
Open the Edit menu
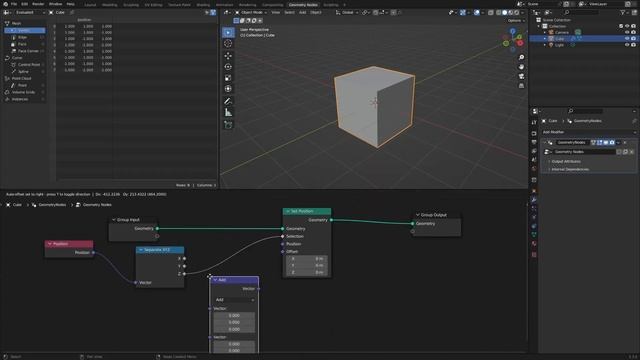[24, 4]
